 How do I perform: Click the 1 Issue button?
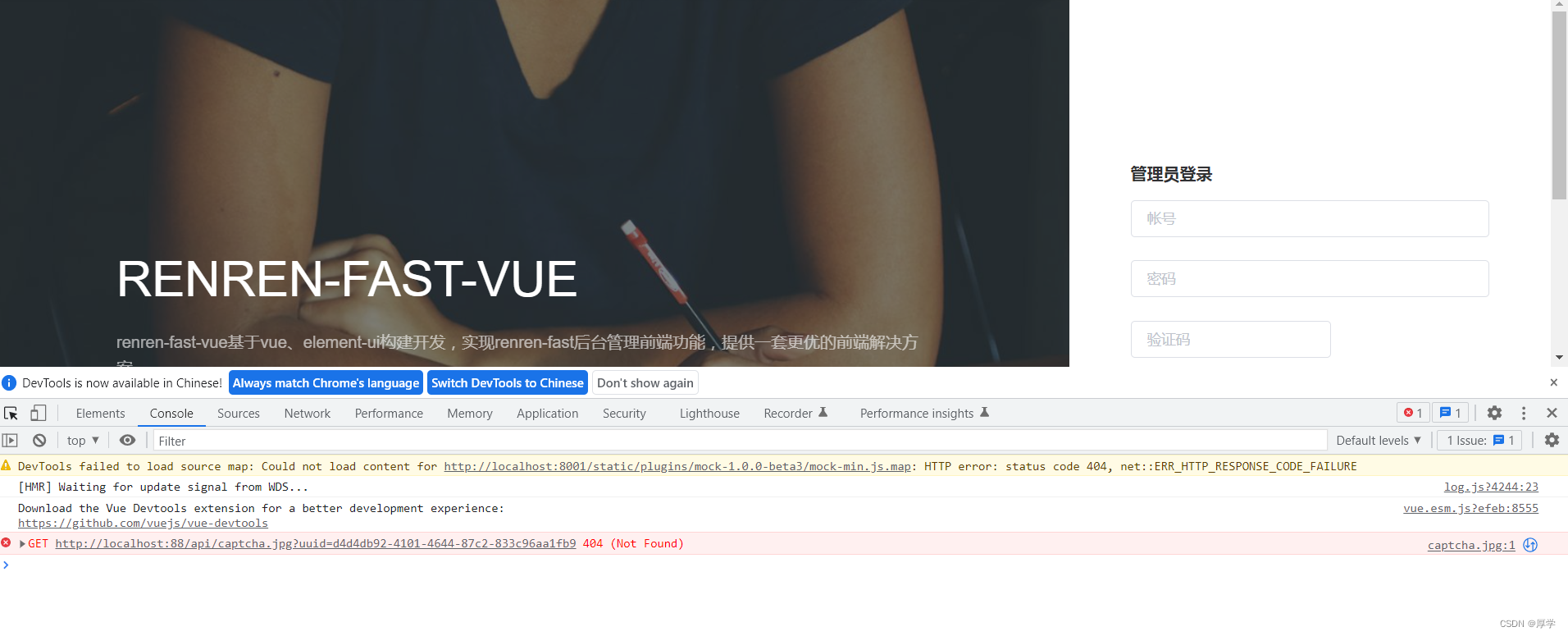(x=1479, y=441)
